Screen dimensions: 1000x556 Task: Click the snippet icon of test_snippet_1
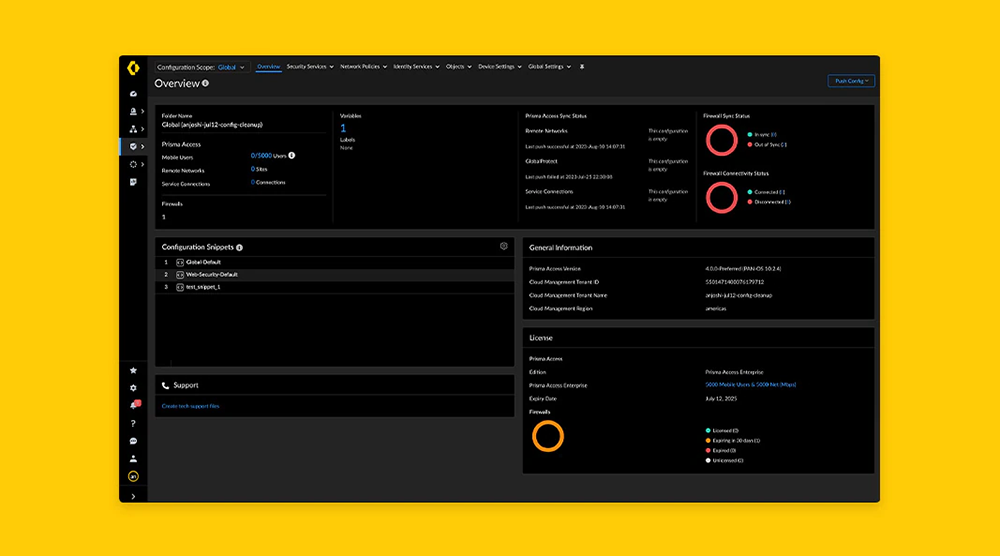point(180,287)
